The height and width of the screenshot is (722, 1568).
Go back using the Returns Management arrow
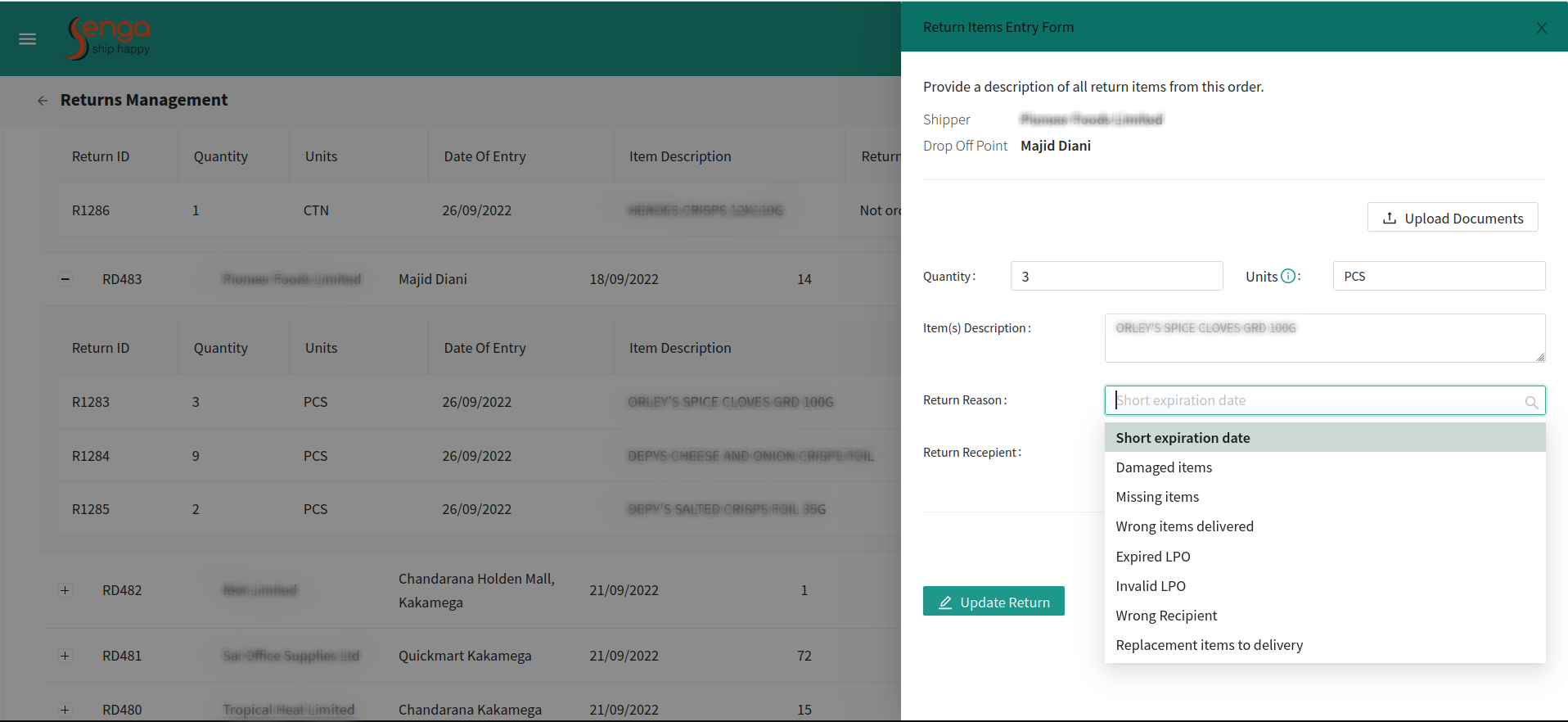tap(43, 101)
